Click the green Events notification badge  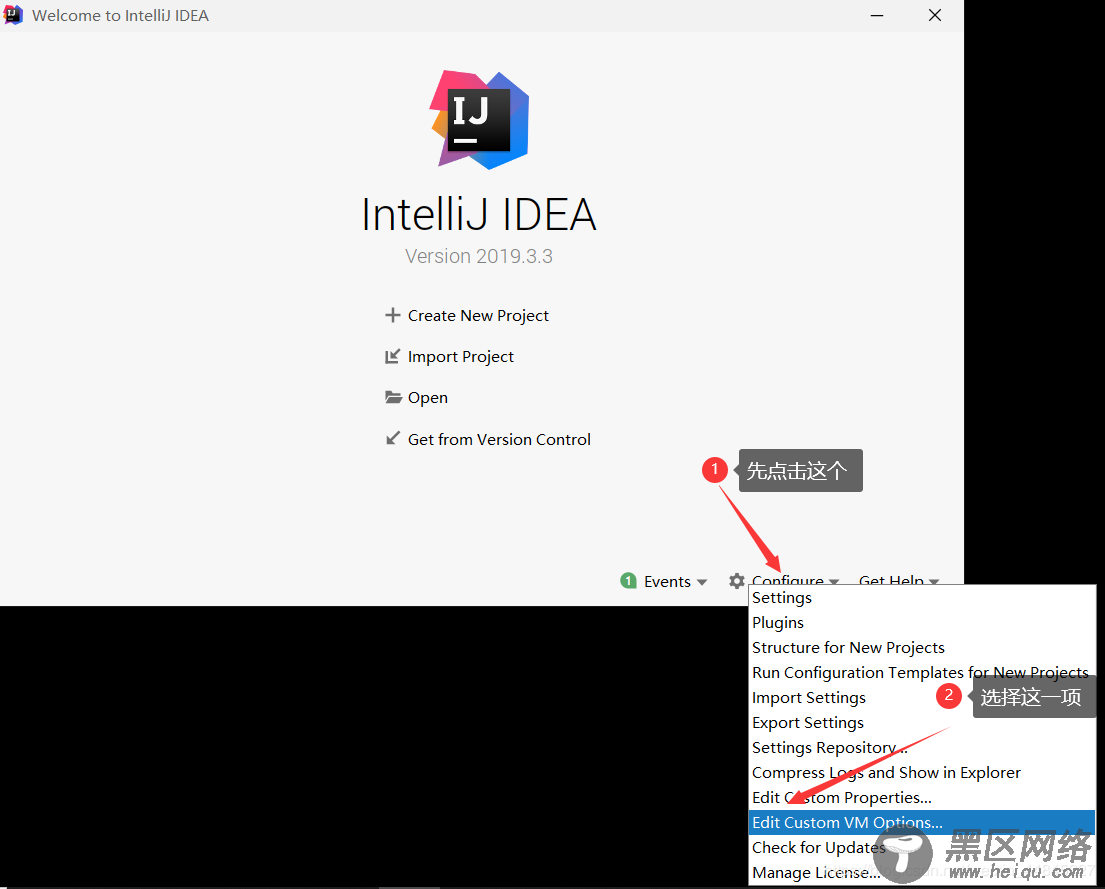tap(628, 581)
